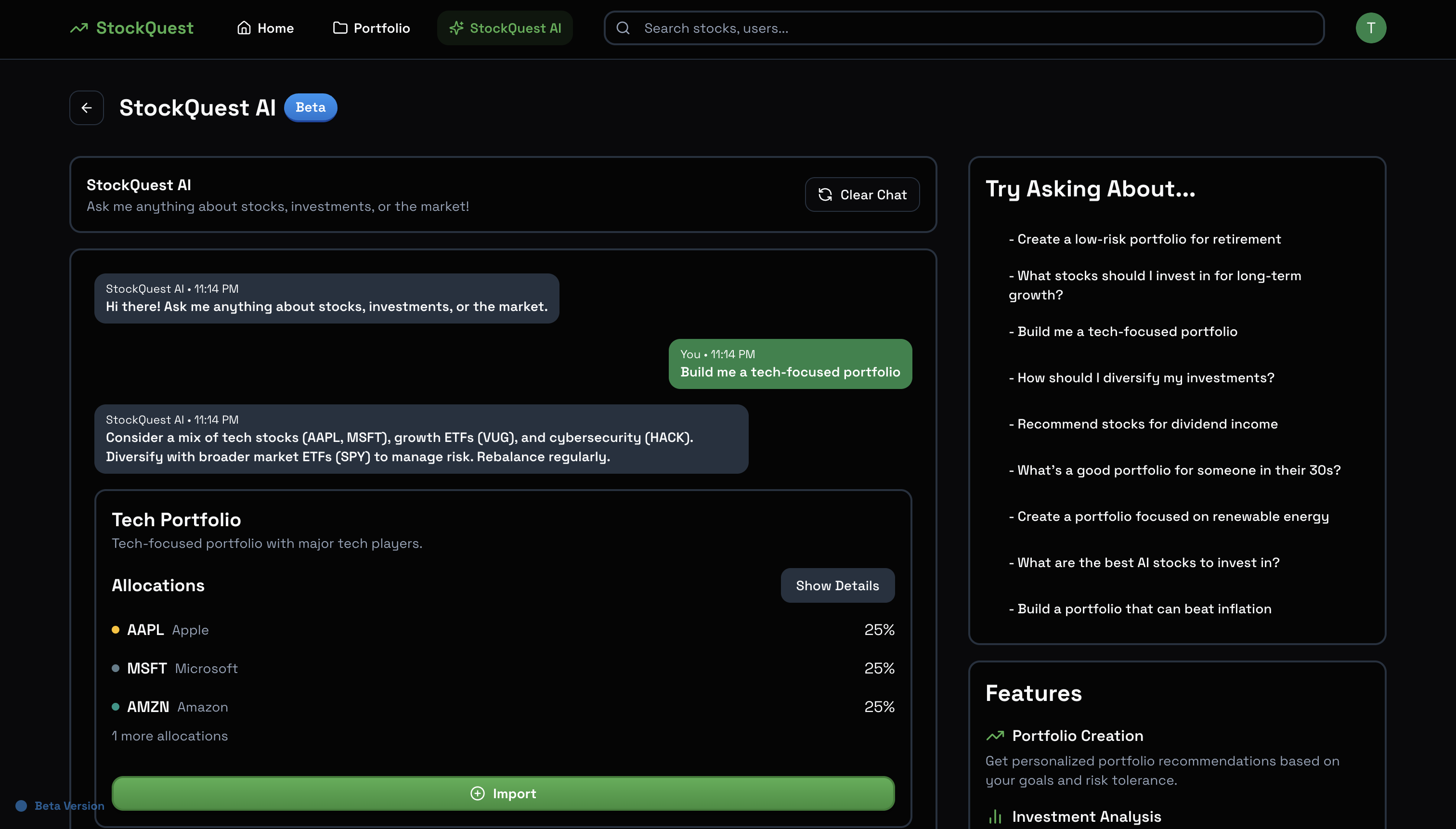This screenshot has width=1456, height=829.
Task: Choose the beat inflation portfolio suggestion
Action: point(1140,609)
